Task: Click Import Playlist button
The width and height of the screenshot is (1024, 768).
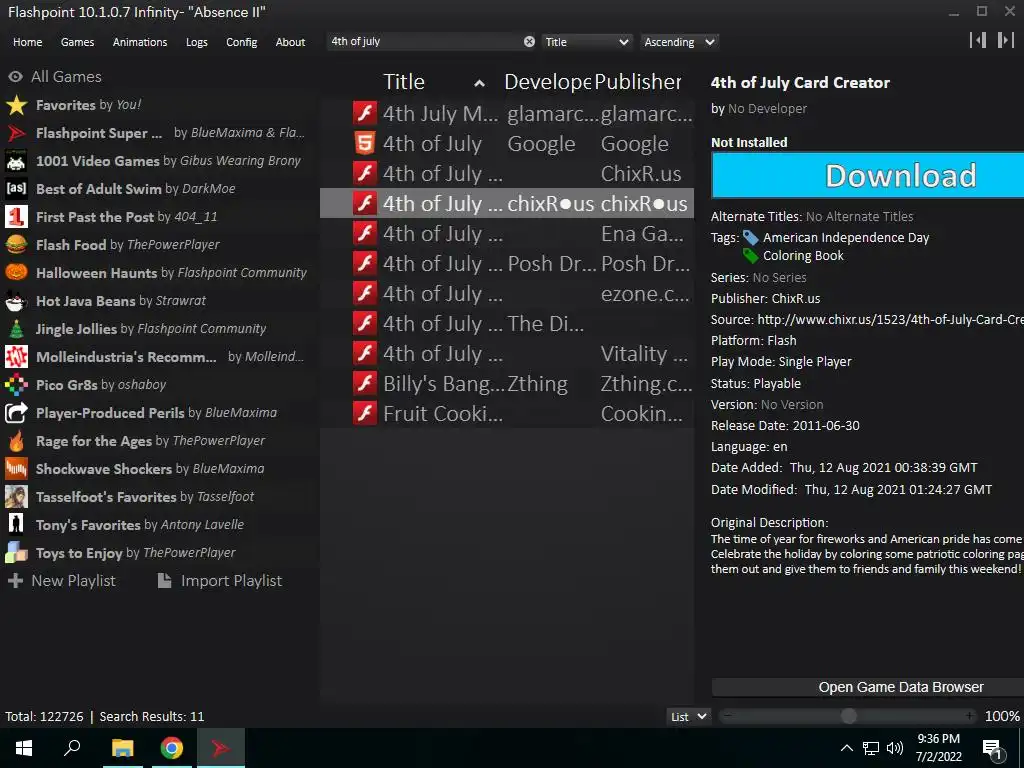Action: 220,581
